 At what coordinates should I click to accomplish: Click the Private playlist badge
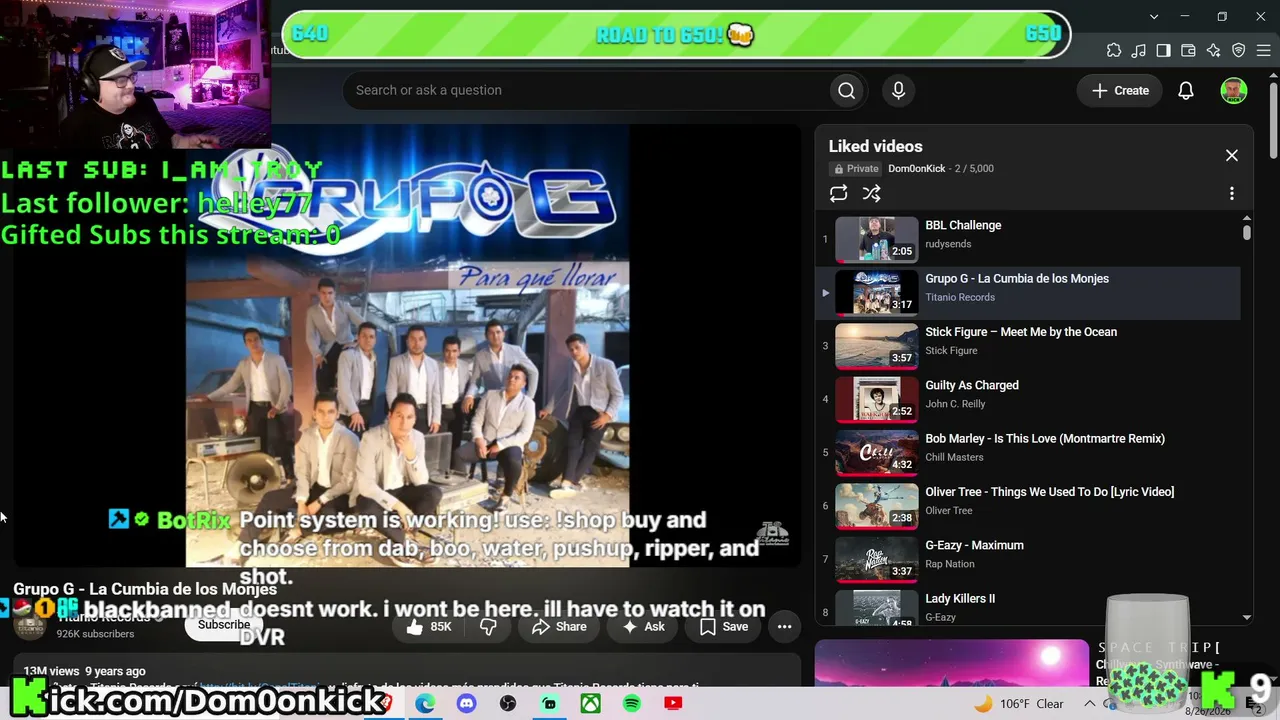tap(855, 169)
